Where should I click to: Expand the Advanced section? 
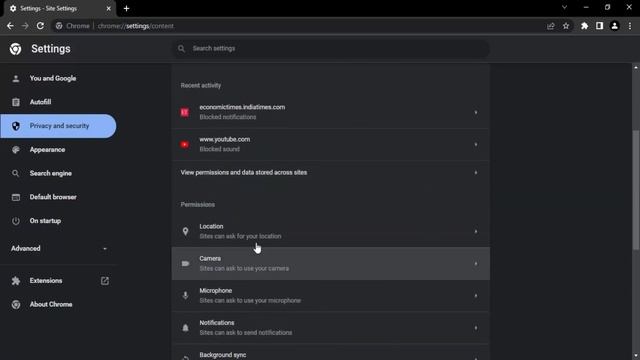(x=58, y=248)
